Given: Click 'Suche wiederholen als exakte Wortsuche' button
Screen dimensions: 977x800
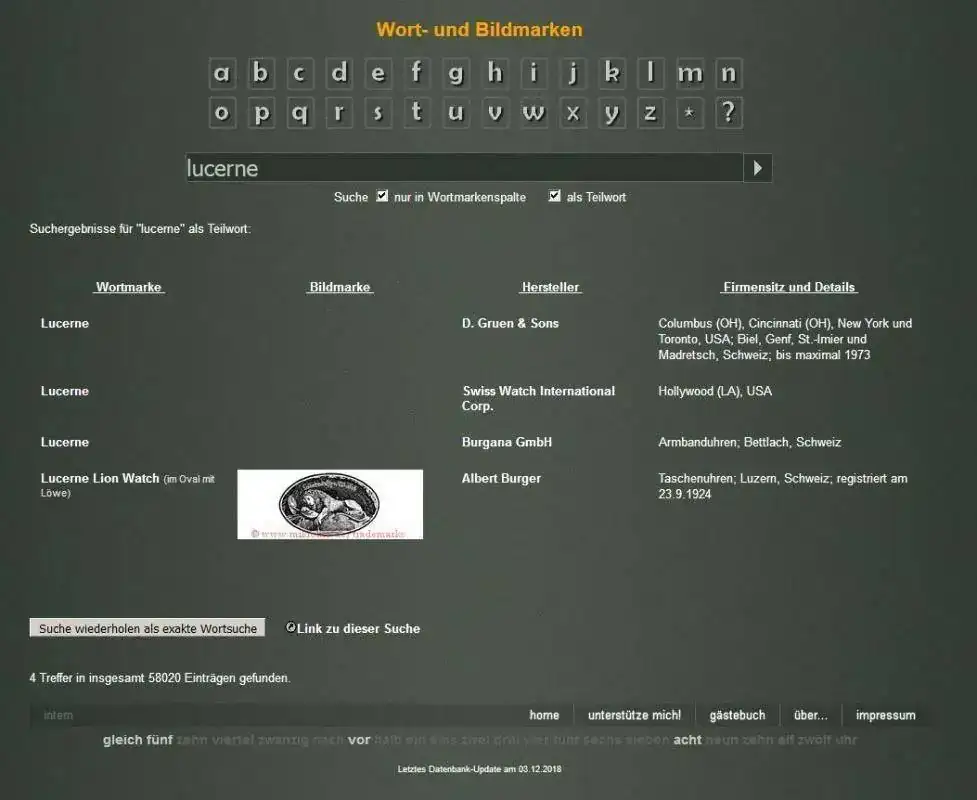Looking at the screenshot, I should [148, 628].
